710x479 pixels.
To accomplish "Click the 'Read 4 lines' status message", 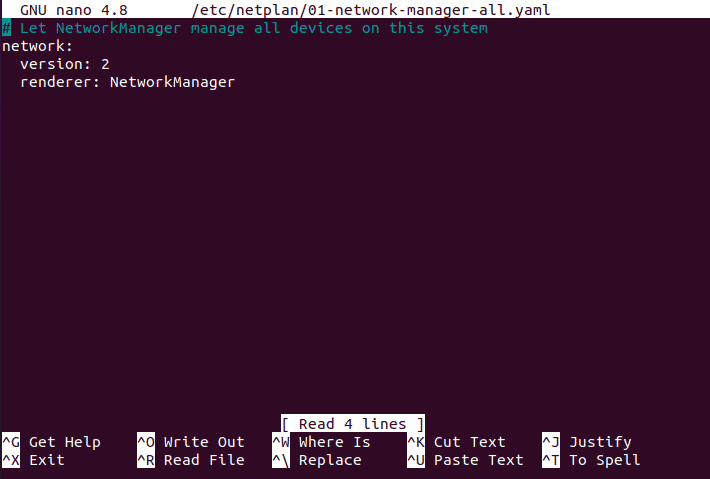I will (352, 424).
